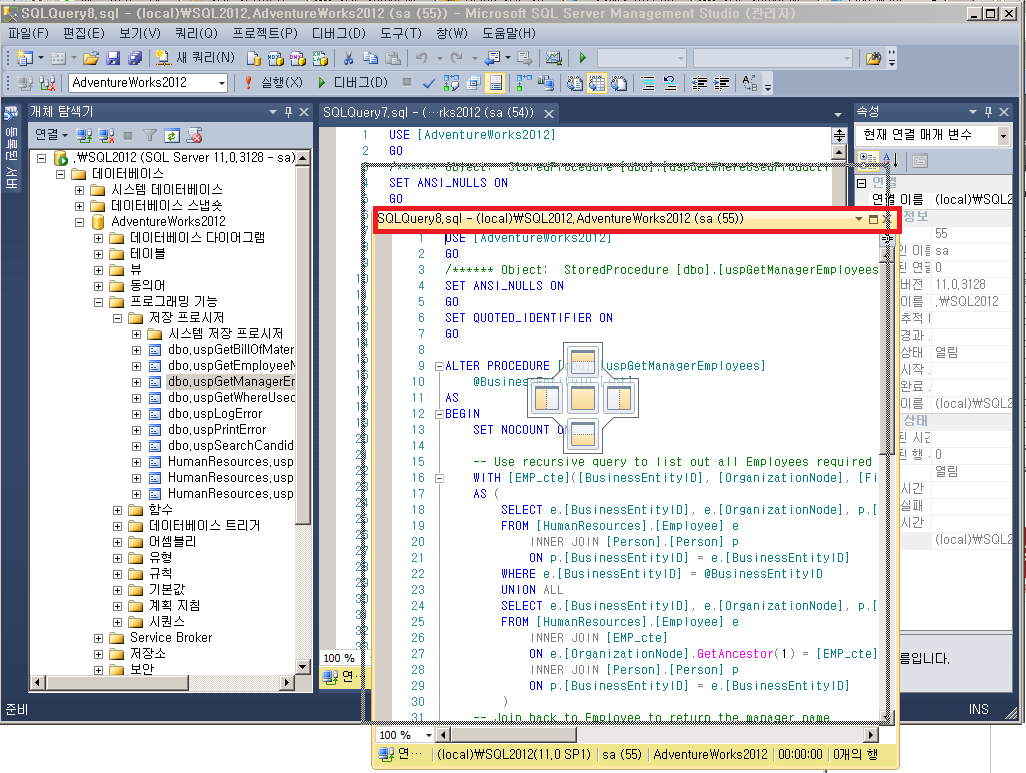Click the Categorized icon in Properties panel
1026x773 pixels.
[868, 159]
